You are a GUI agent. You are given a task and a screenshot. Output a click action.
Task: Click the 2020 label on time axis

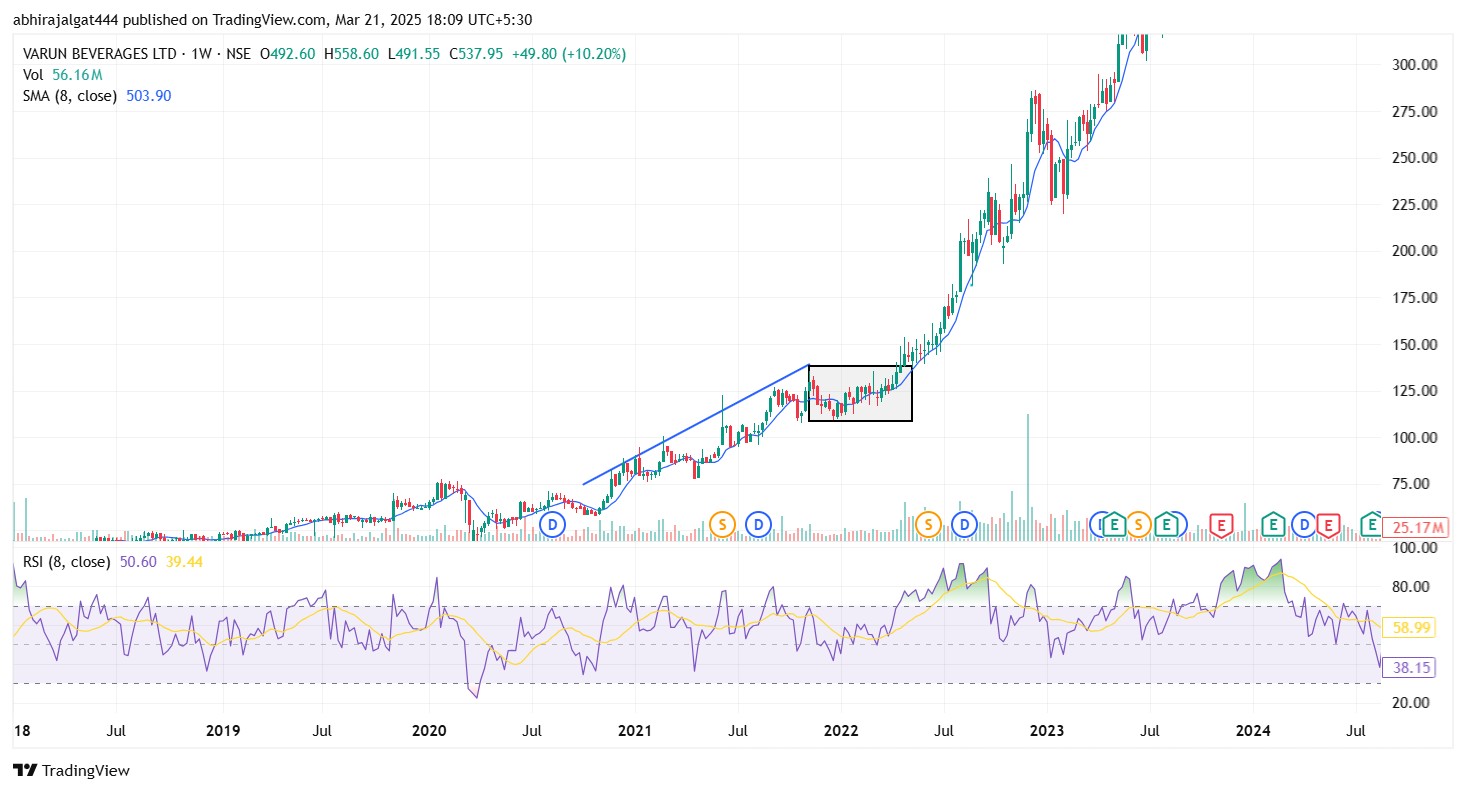tap(428, 730)
